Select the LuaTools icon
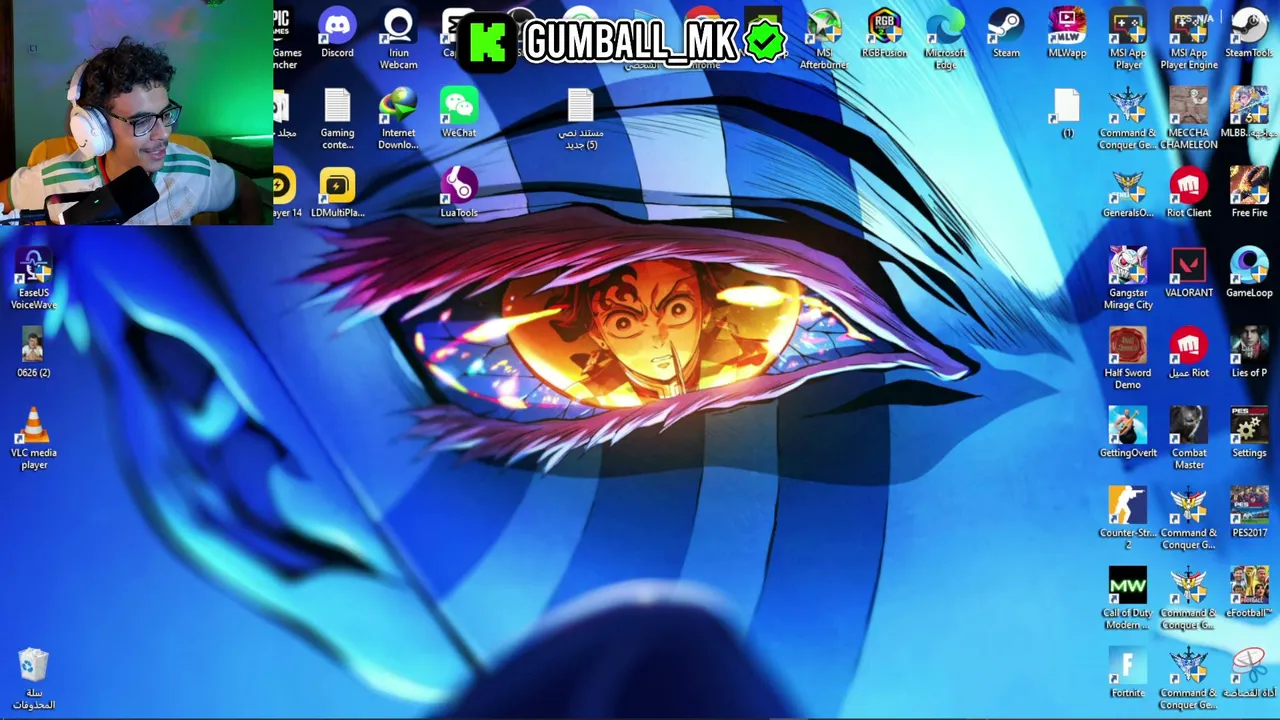Viewport: 1280px width, 720px height. click(x=459, y=193)
